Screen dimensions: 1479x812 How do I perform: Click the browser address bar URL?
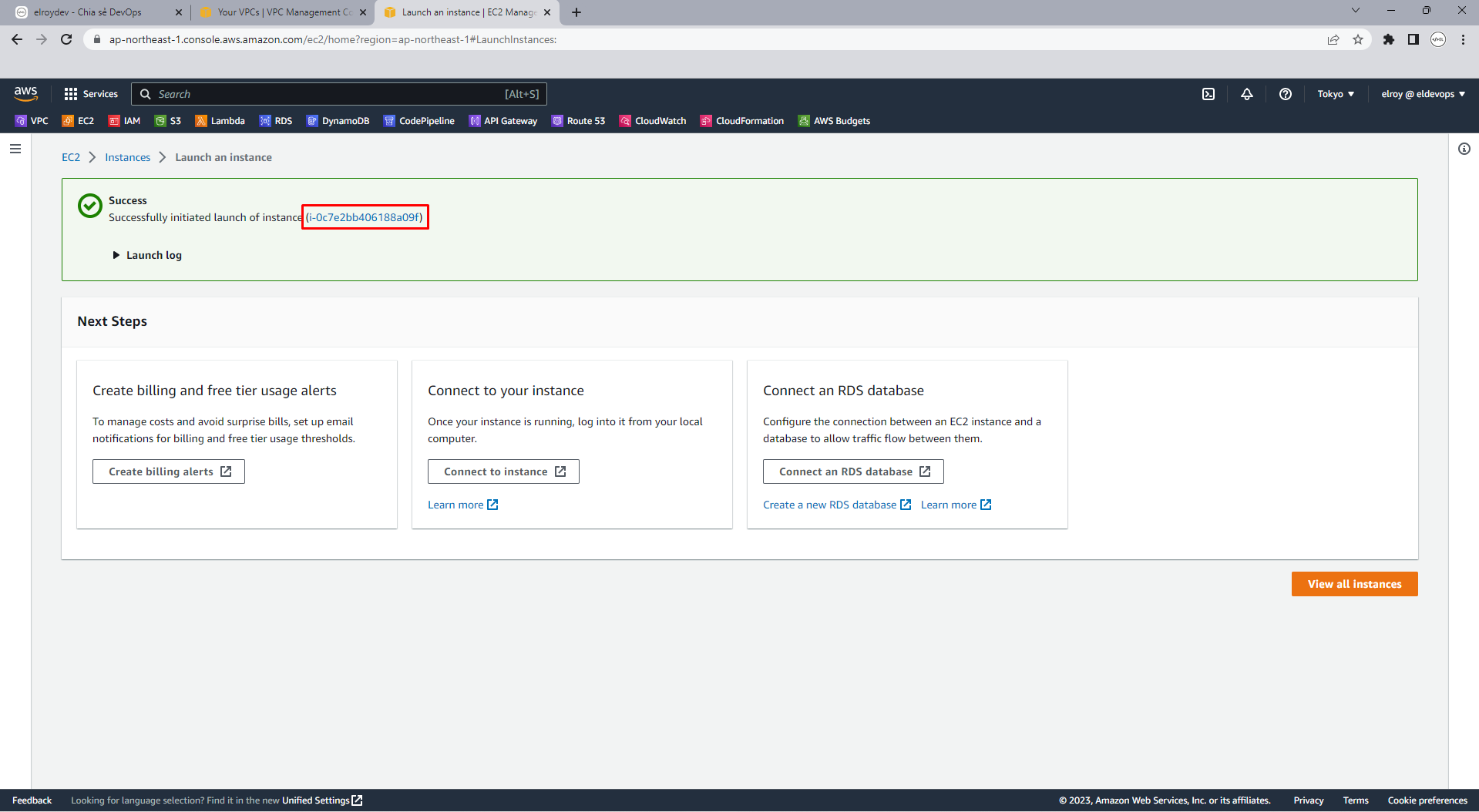coord(333,39)
